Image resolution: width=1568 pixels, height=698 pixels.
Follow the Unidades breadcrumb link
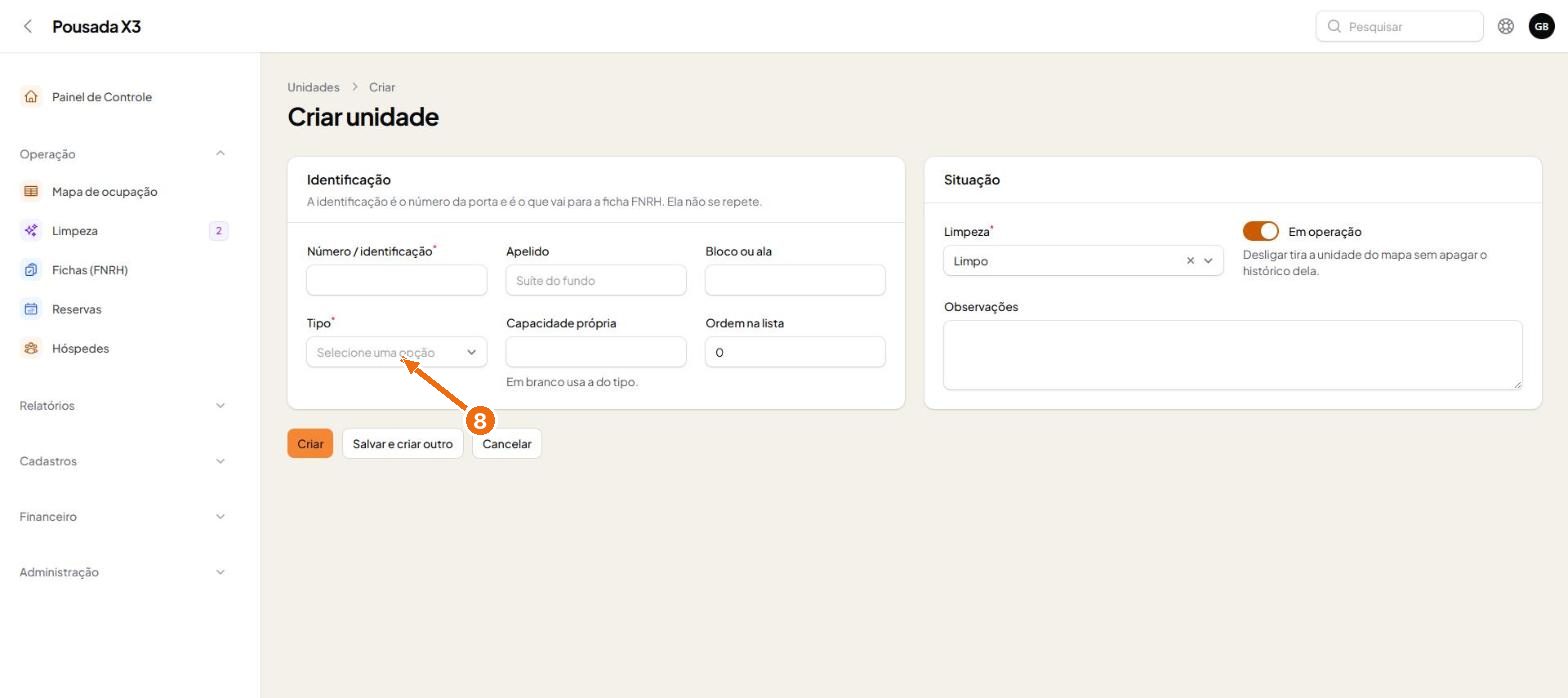[x=313, y=87]
